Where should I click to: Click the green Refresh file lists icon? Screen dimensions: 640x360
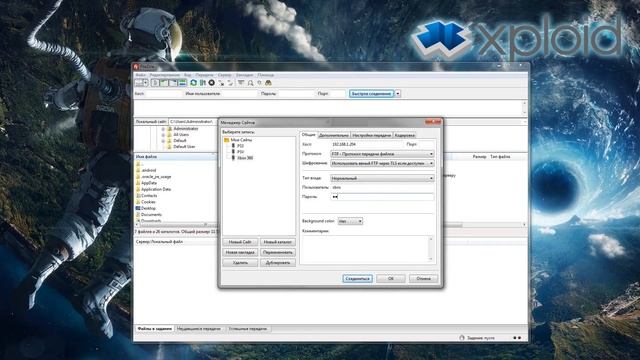(193, 83)
